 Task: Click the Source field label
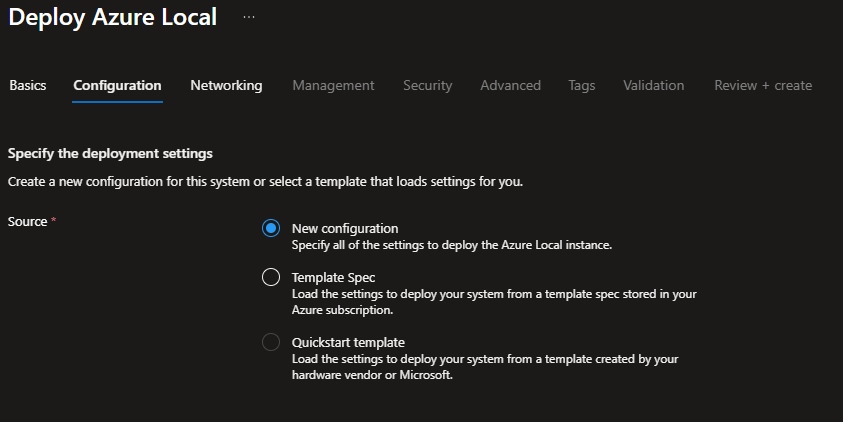27,221
